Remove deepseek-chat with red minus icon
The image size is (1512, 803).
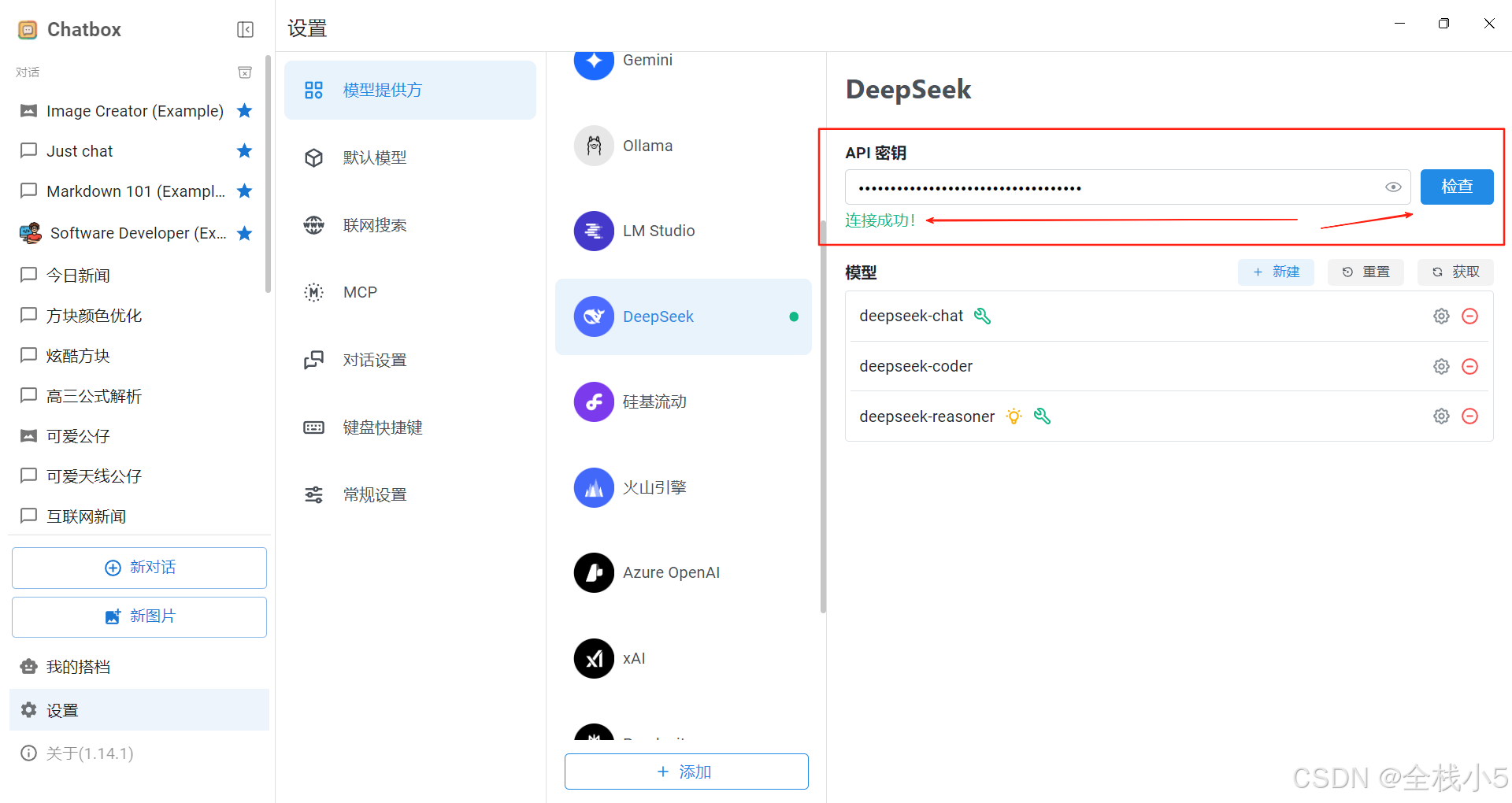coord(1469,316)
